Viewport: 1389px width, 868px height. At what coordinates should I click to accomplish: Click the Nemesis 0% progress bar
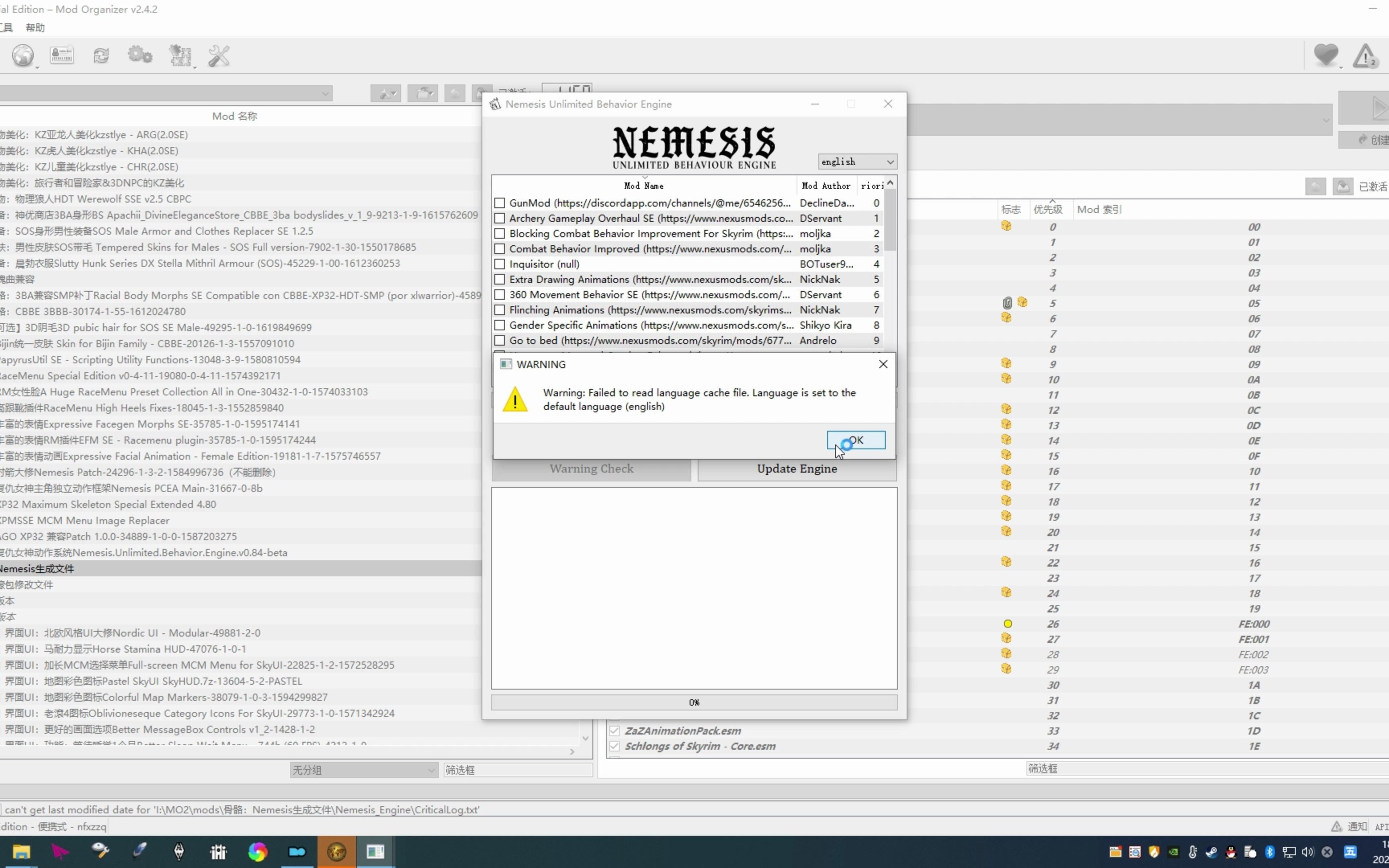694,703
